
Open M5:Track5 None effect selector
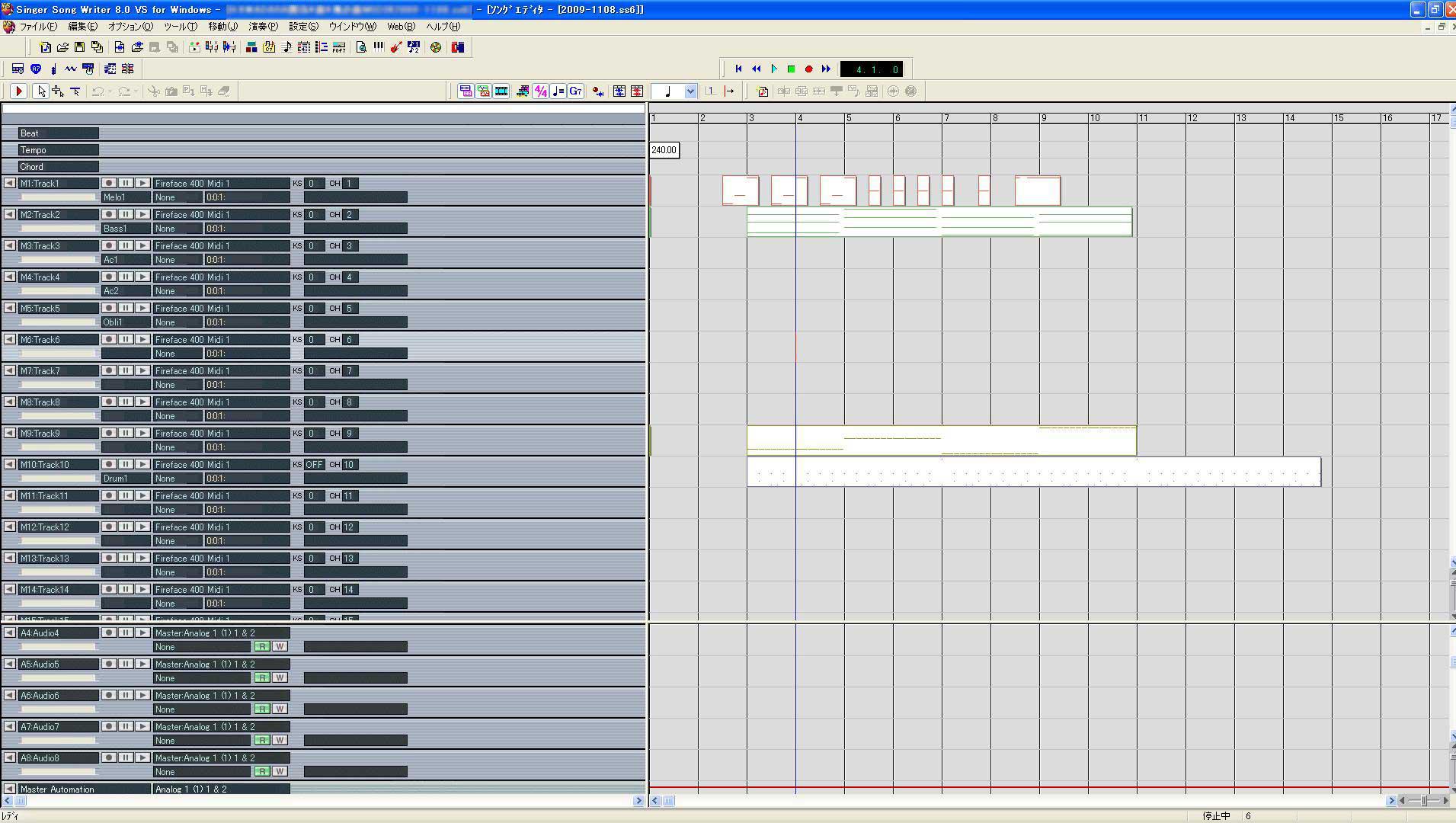178,322
